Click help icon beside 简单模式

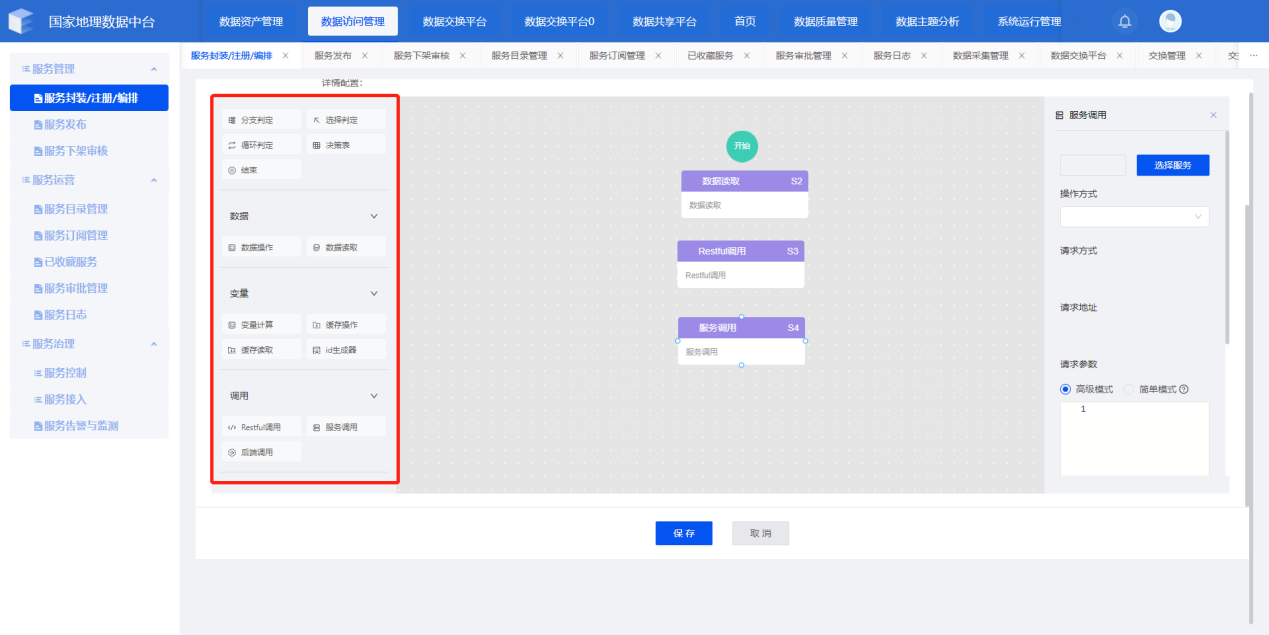(x=1184, y=389)
